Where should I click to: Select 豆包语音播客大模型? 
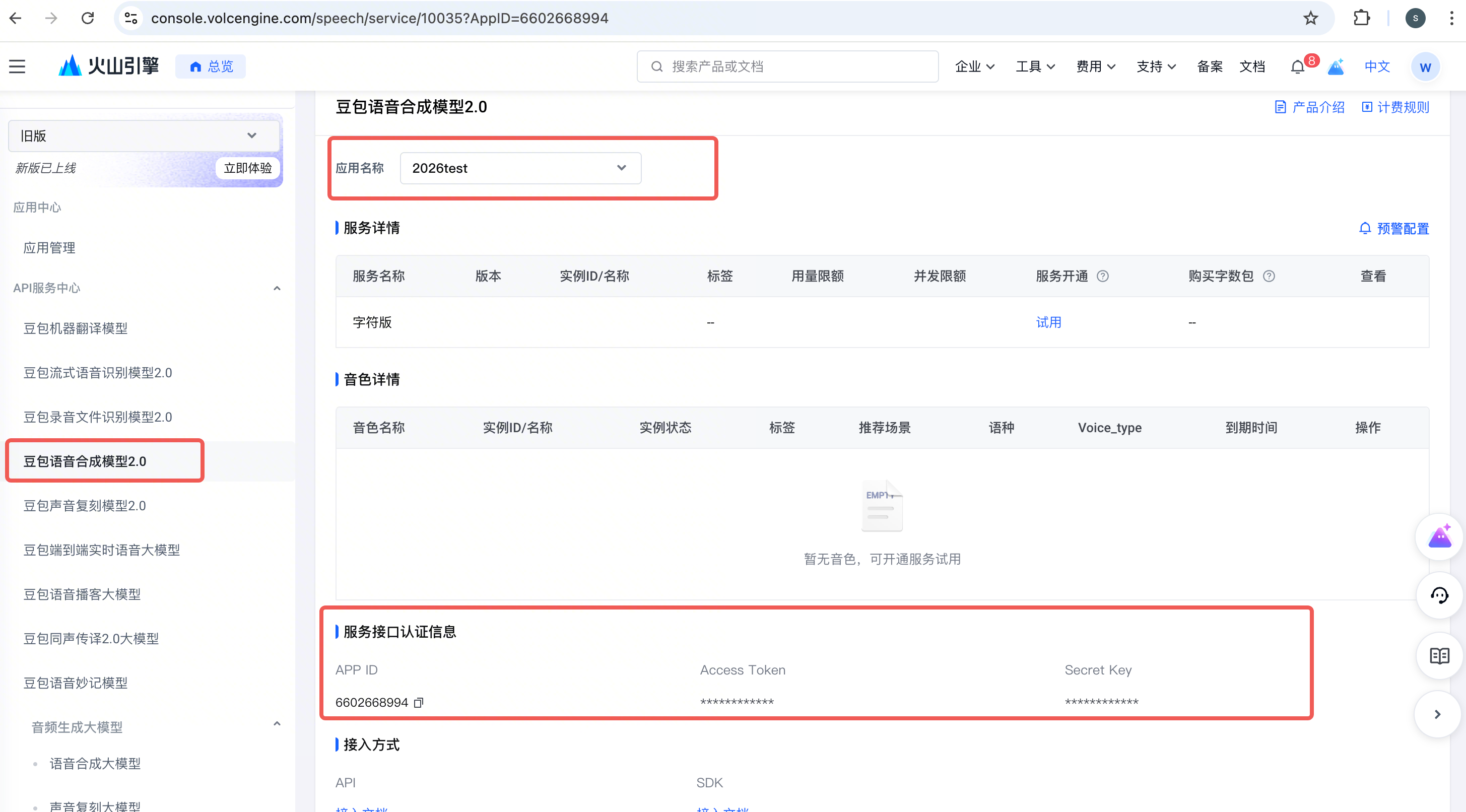[82, 594]
